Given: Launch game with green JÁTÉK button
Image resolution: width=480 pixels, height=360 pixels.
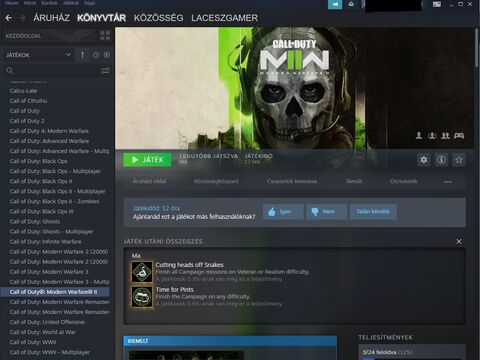Looking at the screenshot, I should coord(148,160).
